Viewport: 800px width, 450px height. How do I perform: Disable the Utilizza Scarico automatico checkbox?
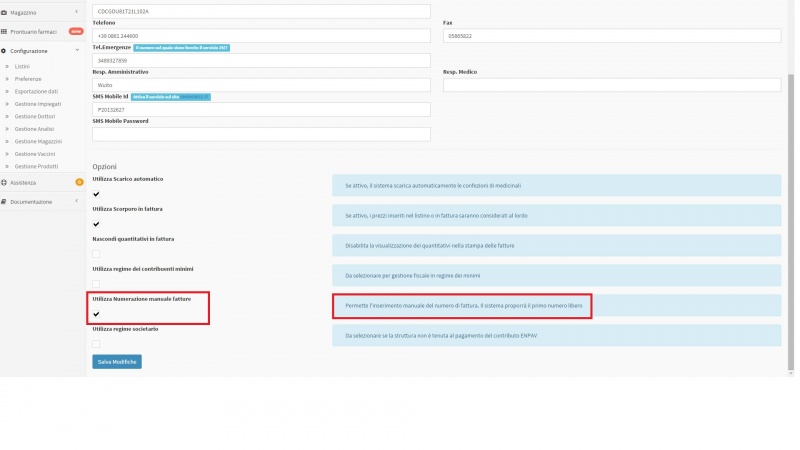pyautogui.click(x=97, y=194)
